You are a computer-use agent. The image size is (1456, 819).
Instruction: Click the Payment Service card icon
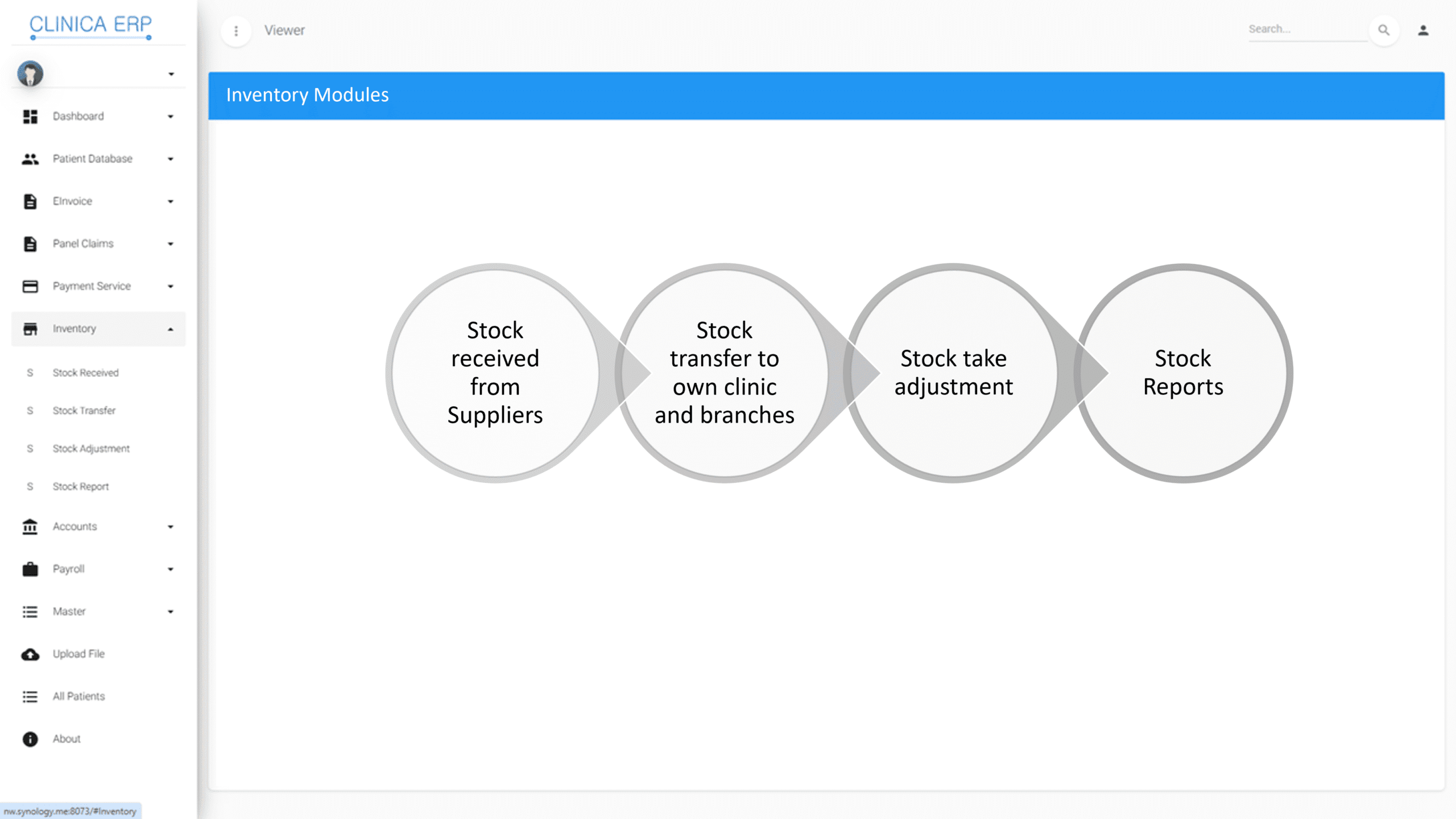click(30, 286)
